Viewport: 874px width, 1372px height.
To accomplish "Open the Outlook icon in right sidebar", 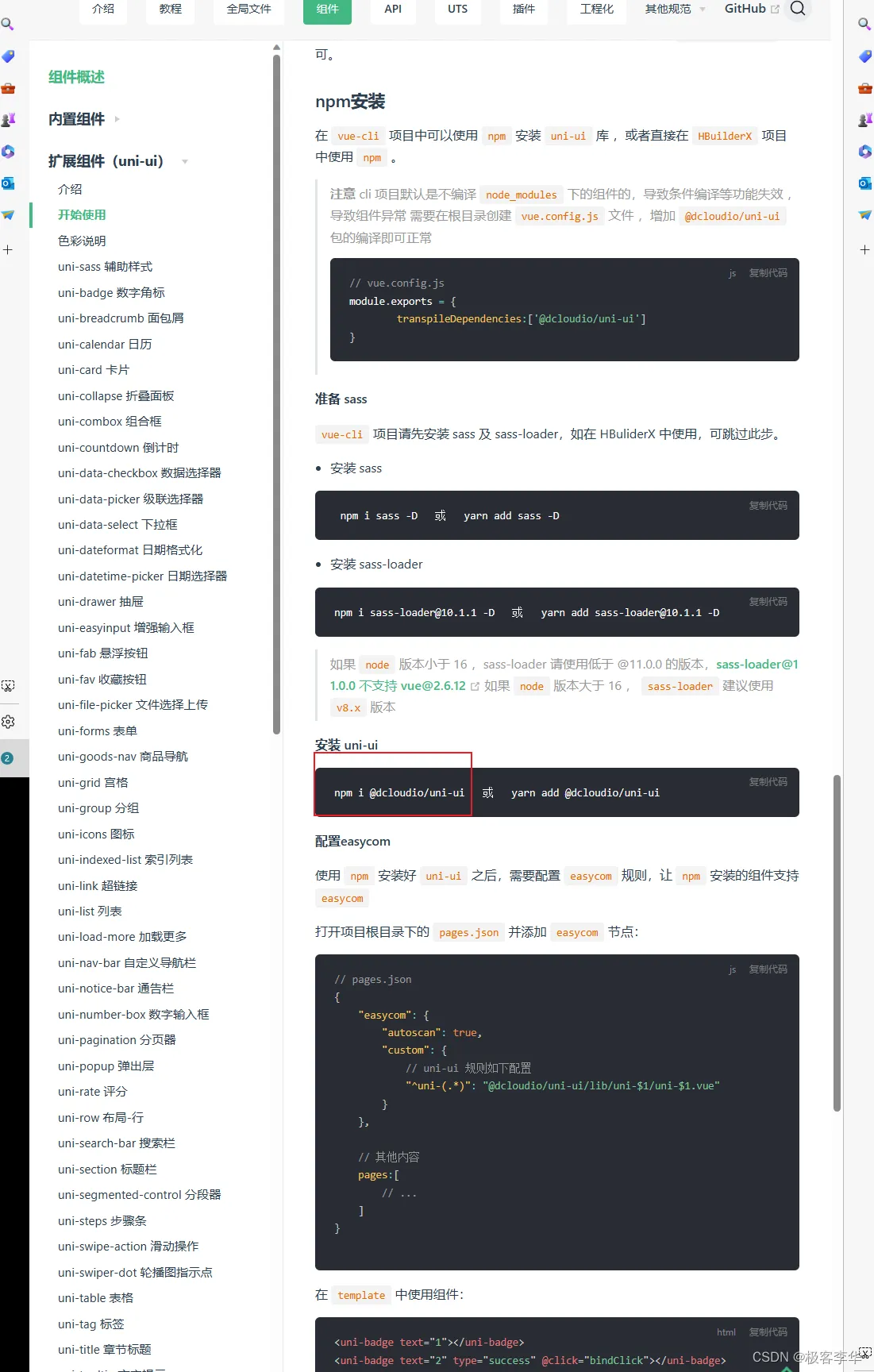I will pyautogui.click(x=865, y=183).
